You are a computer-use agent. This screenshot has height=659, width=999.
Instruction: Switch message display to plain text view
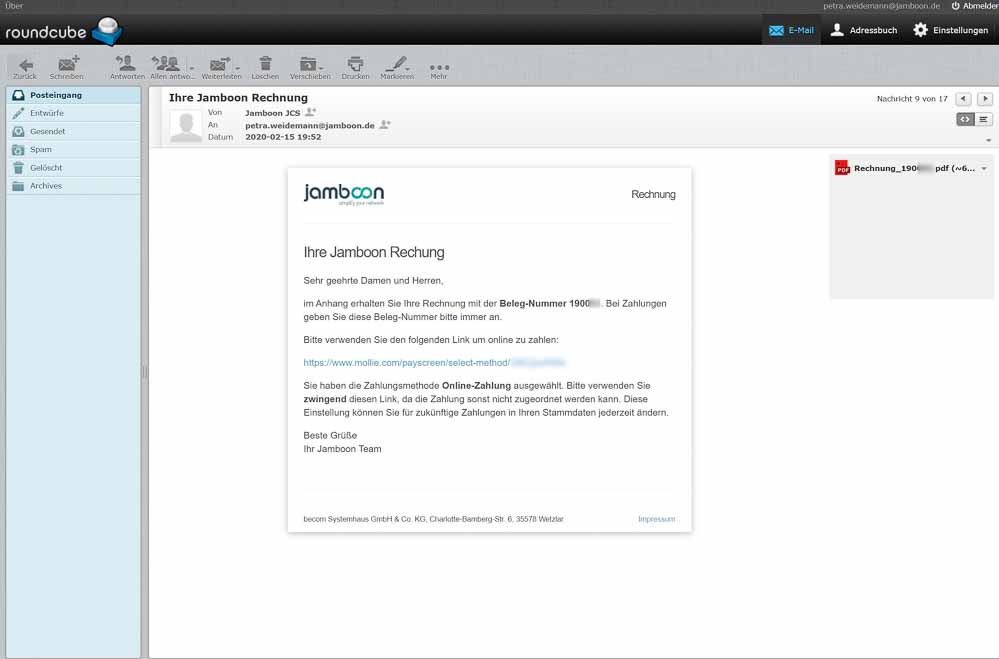pos(984,119)
